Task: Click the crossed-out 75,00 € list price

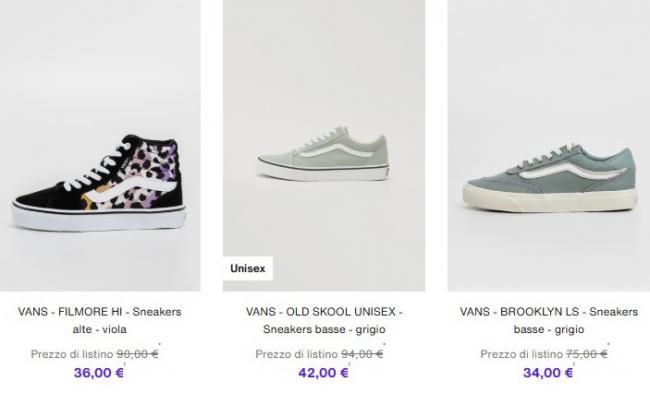Action: [587, 353]
